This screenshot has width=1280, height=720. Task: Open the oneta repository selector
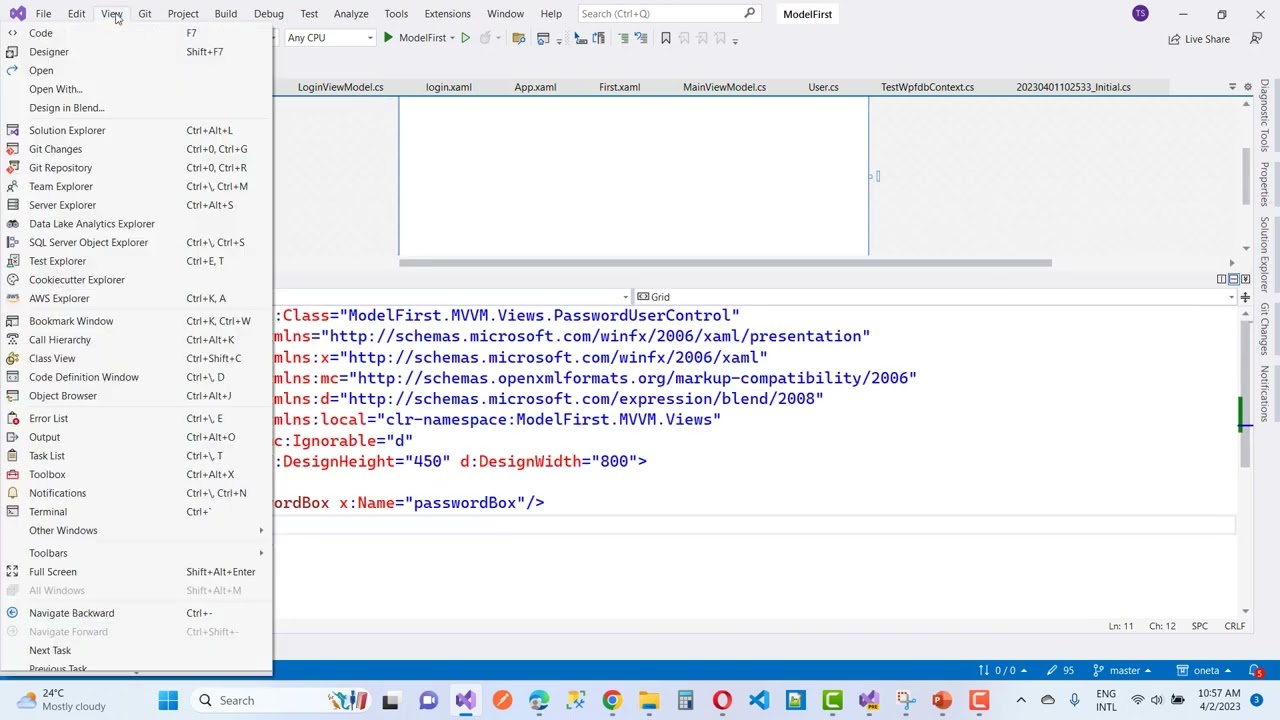(x=1205, y=670)
